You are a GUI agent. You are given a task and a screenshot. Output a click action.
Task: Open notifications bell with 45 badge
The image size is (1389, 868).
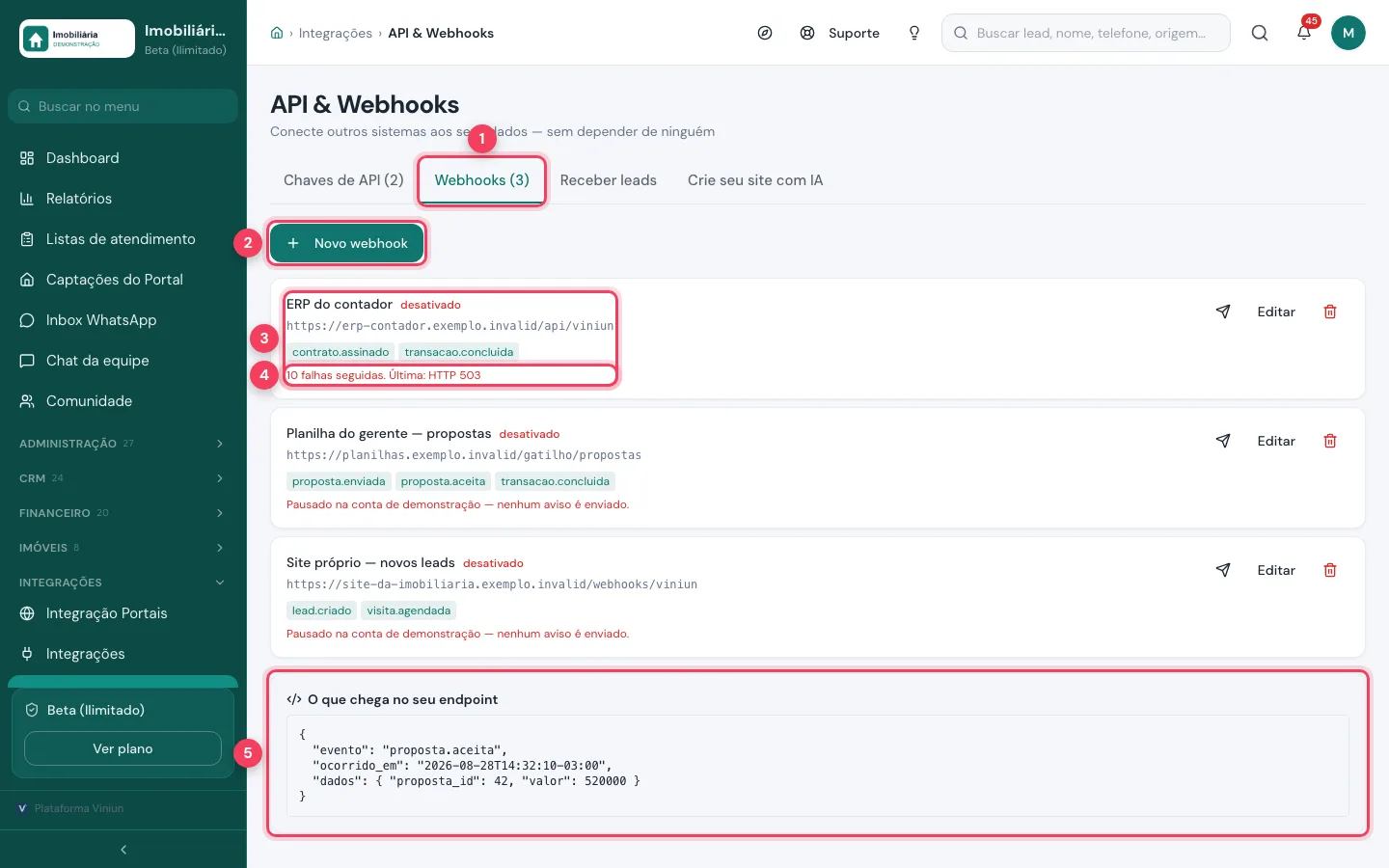1304,33
